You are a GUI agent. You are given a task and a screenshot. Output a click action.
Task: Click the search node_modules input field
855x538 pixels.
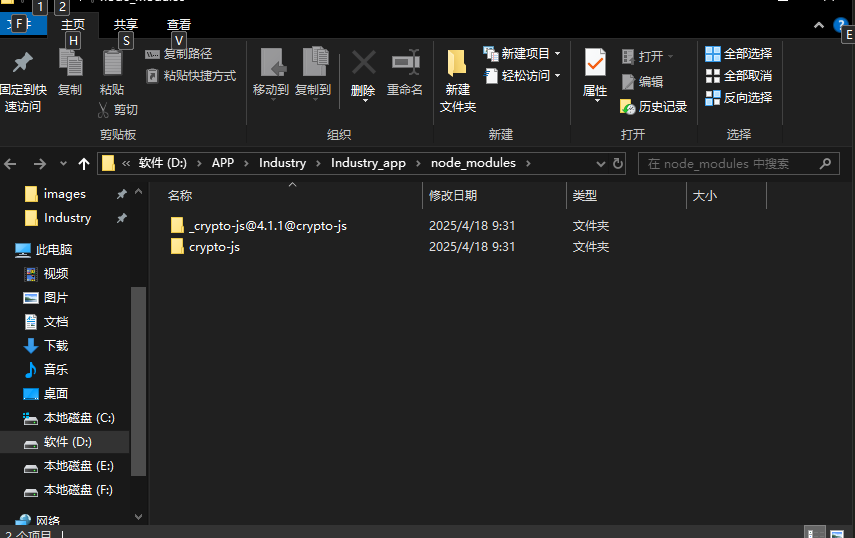click(730, 163)
